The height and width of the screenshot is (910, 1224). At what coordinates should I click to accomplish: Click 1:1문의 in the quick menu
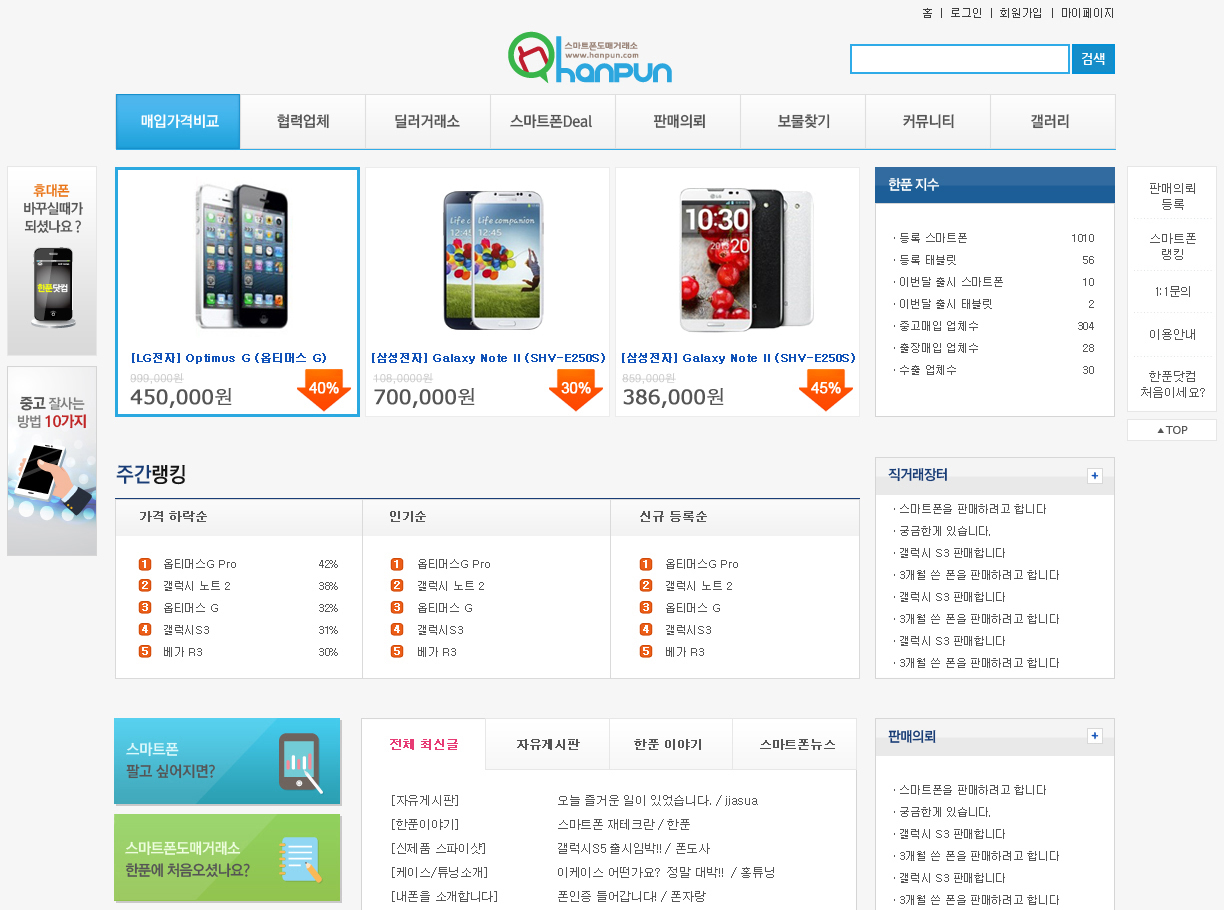pos(1172,292)
